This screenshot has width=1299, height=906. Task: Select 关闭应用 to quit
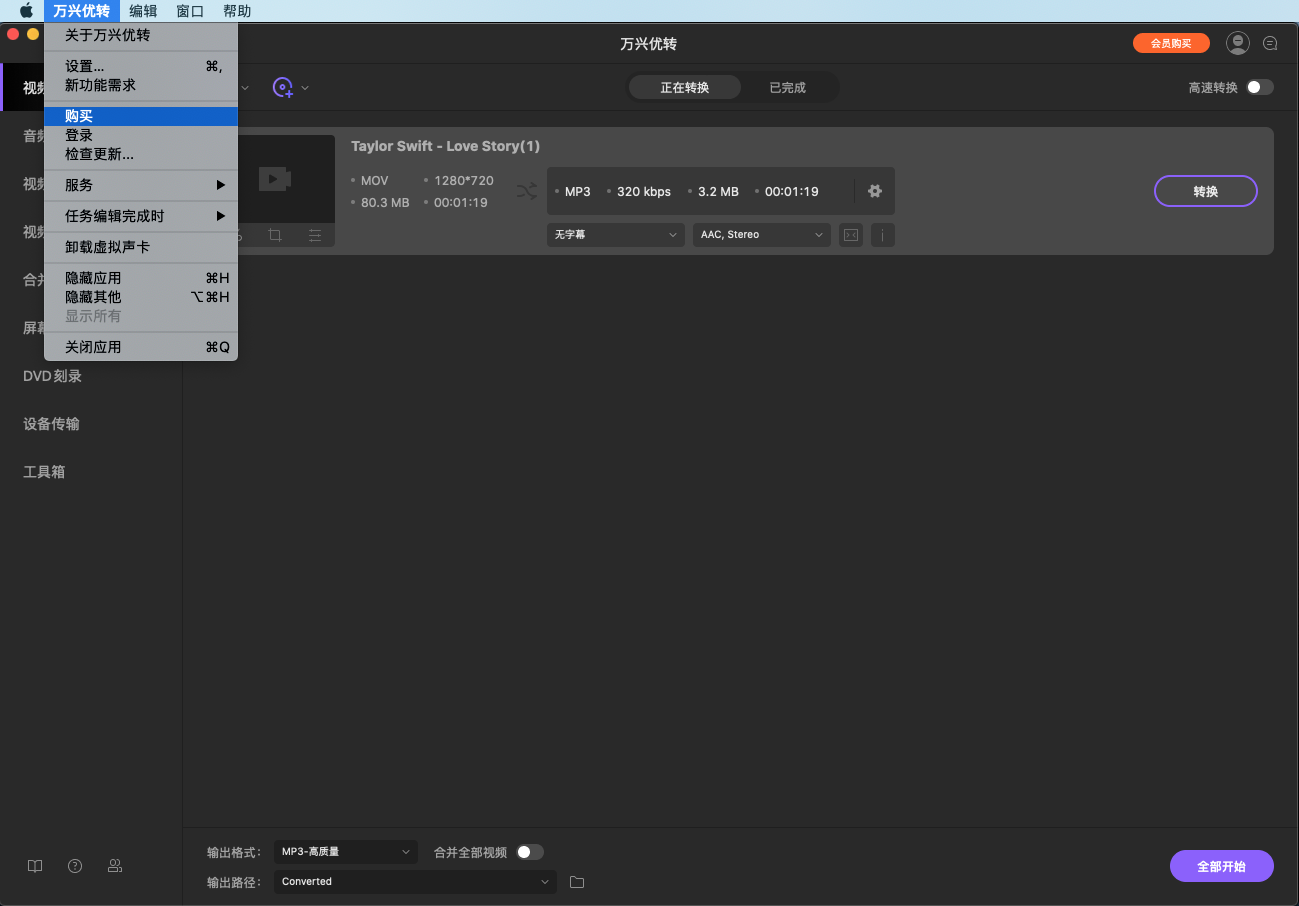point(141,347)
